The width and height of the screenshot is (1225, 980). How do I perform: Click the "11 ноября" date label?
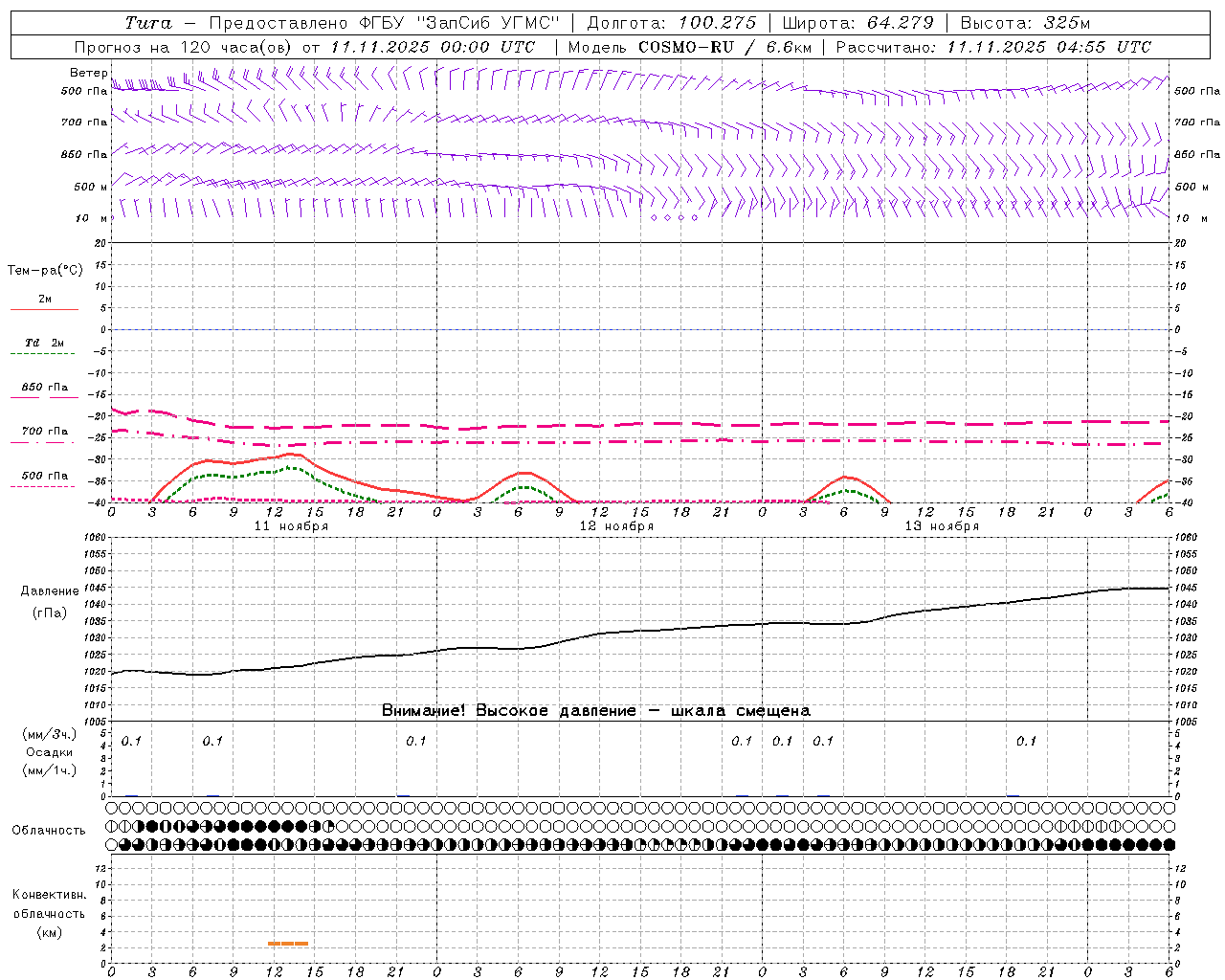291,526
